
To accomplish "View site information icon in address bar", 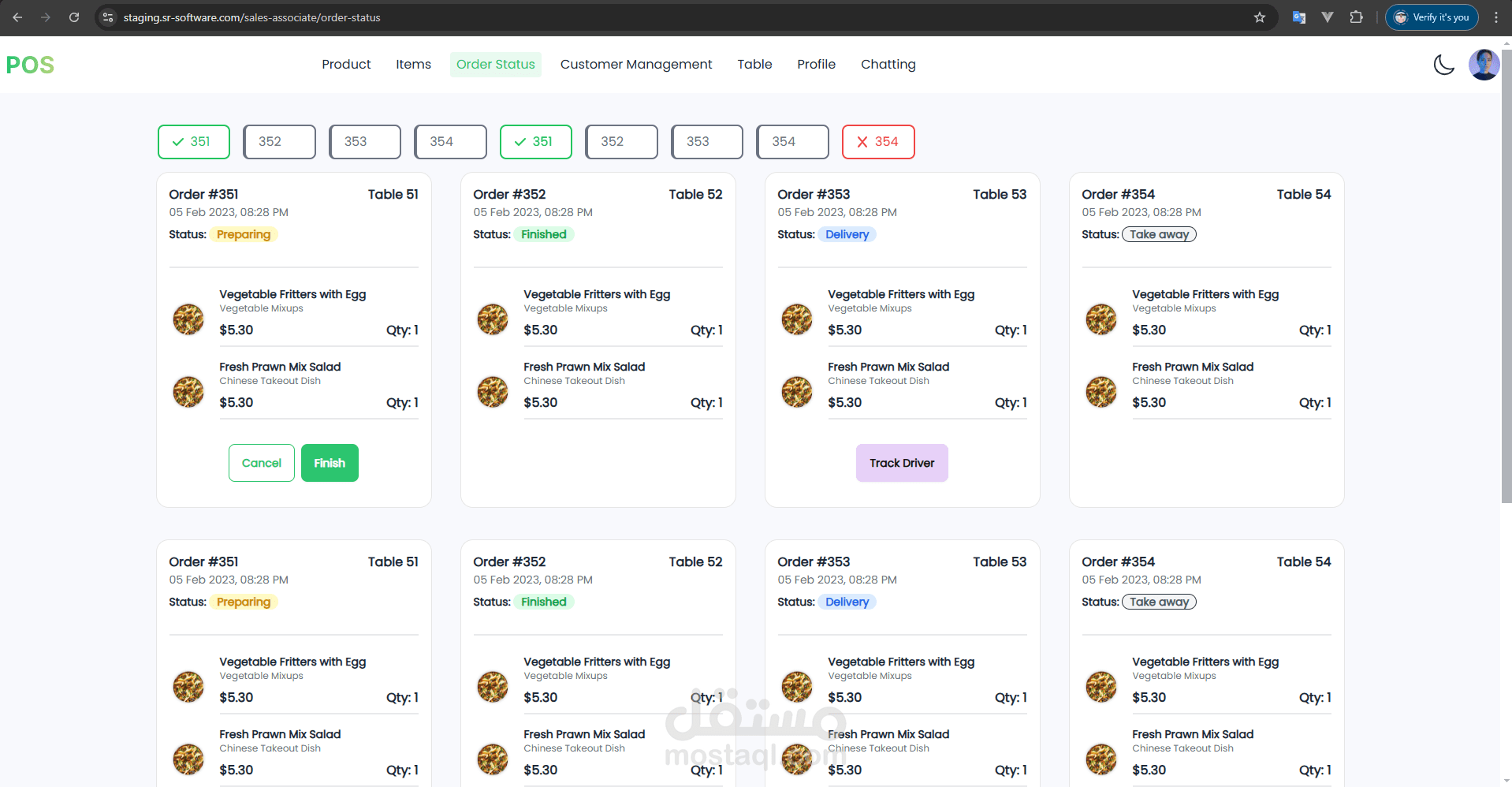I will (x=108, y=17).
